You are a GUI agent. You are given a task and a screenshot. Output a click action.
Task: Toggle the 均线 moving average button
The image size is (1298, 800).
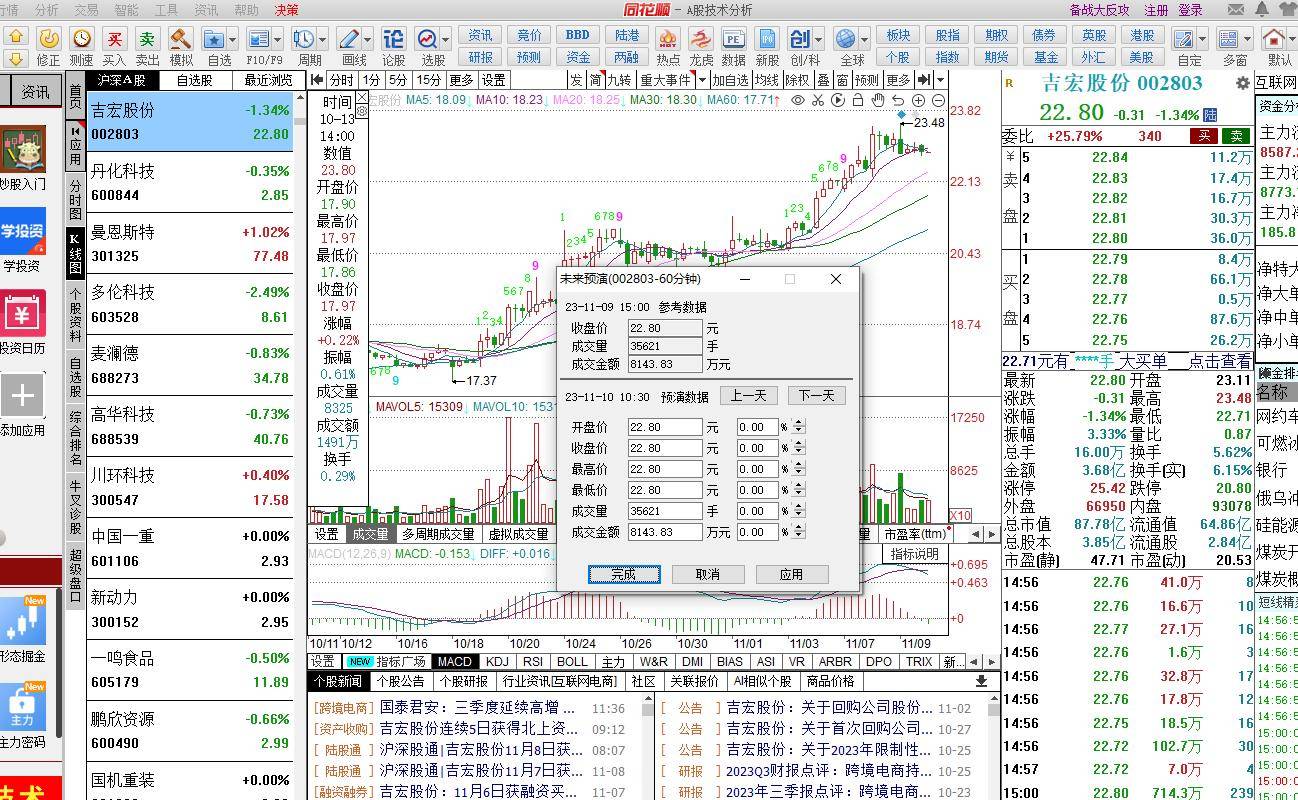point(767,80)
